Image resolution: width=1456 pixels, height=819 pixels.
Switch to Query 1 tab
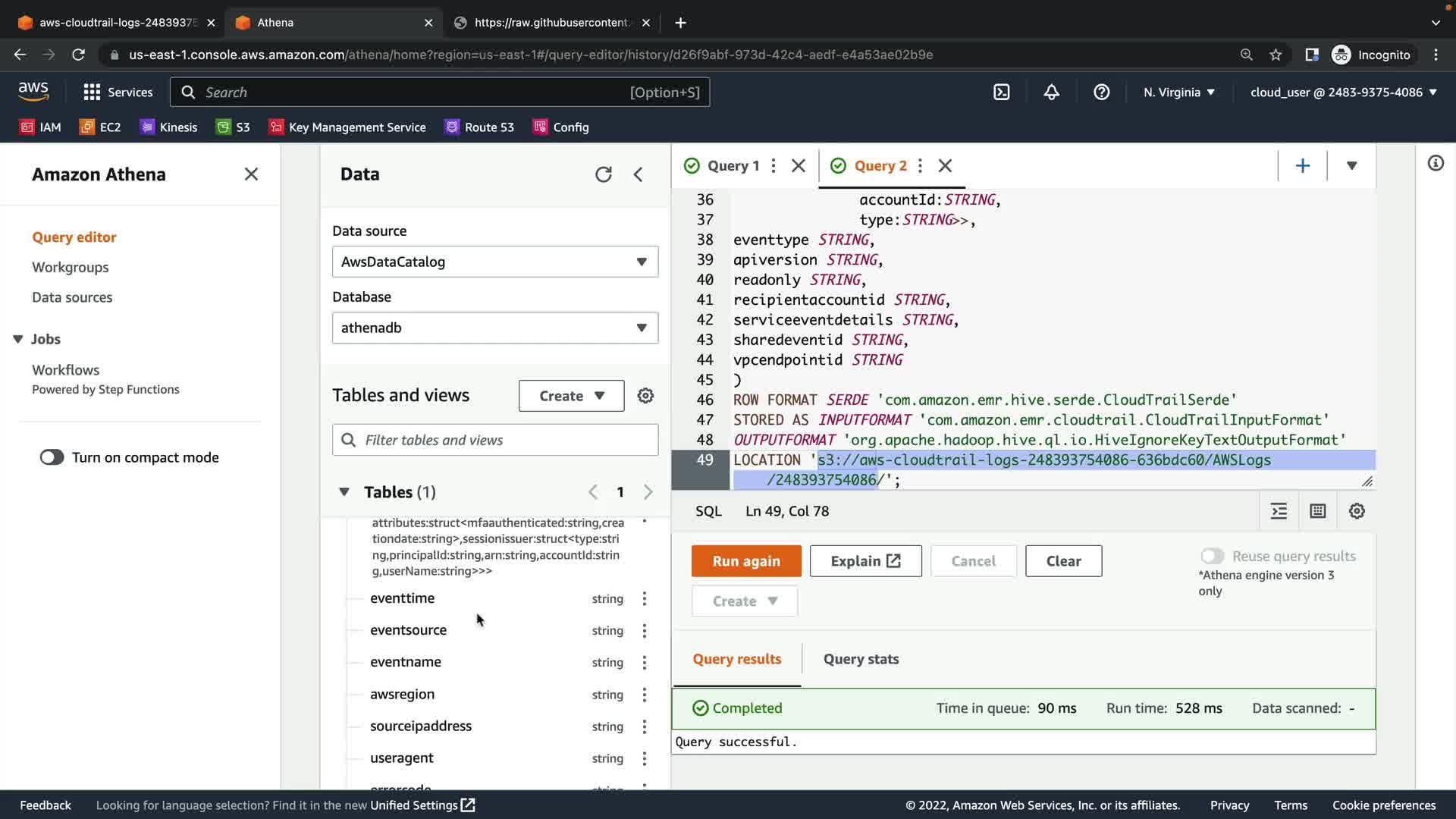tap(733, 165)
